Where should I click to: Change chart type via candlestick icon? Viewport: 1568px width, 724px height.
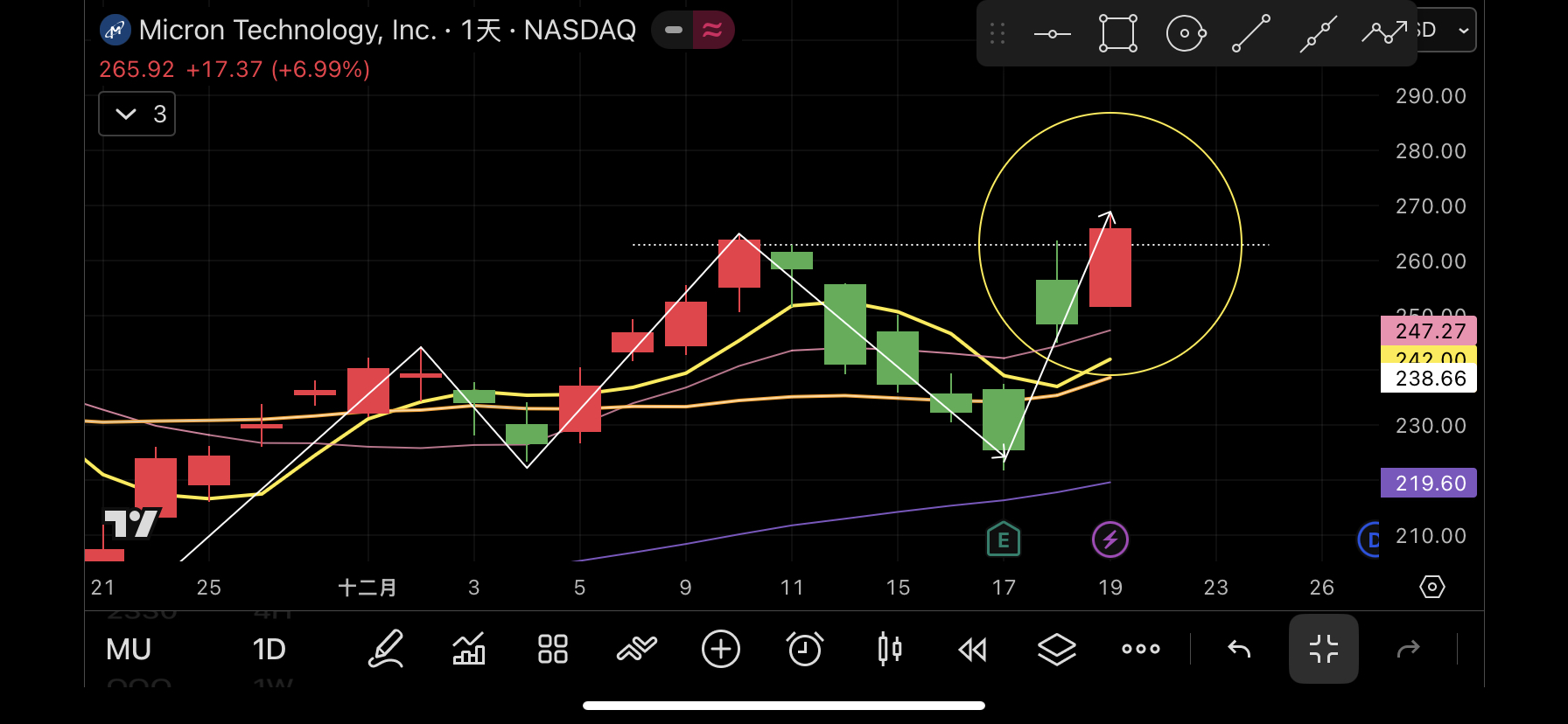click(x=889, y=650)
